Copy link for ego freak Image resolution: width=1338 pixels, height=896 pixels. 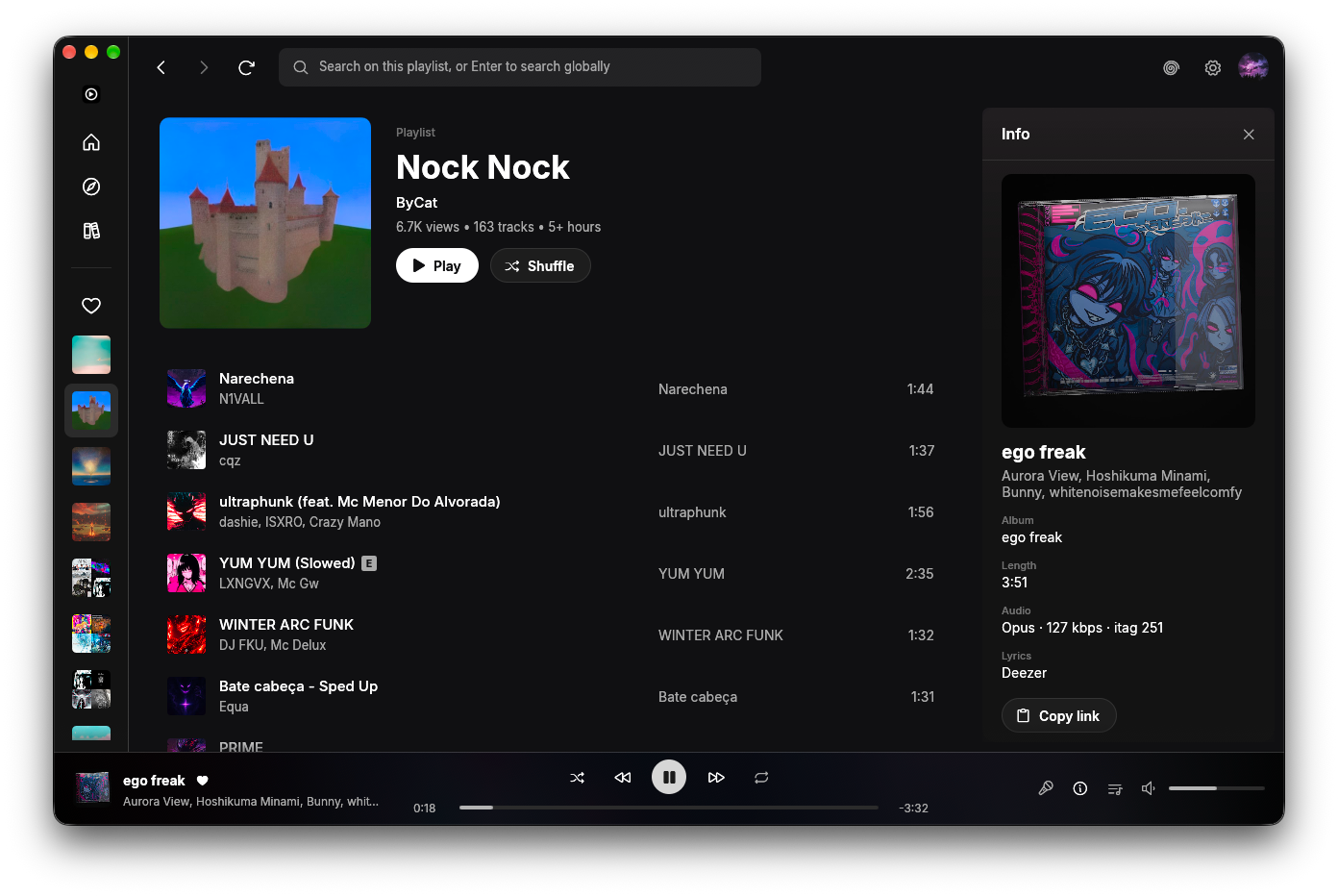[1058, 715]
